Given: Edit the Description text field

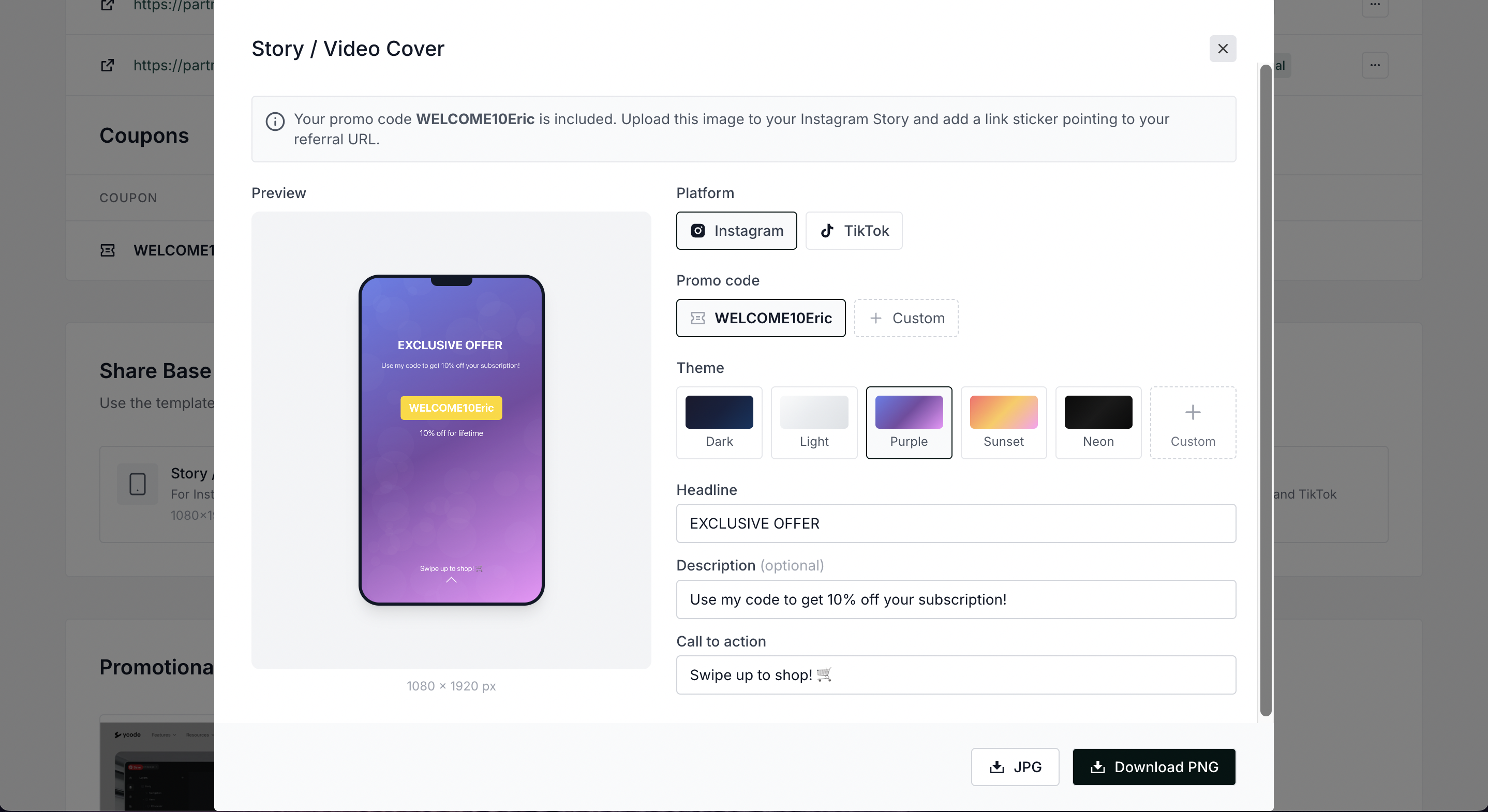Looking at the screenshot, I should tap(956, 599).
